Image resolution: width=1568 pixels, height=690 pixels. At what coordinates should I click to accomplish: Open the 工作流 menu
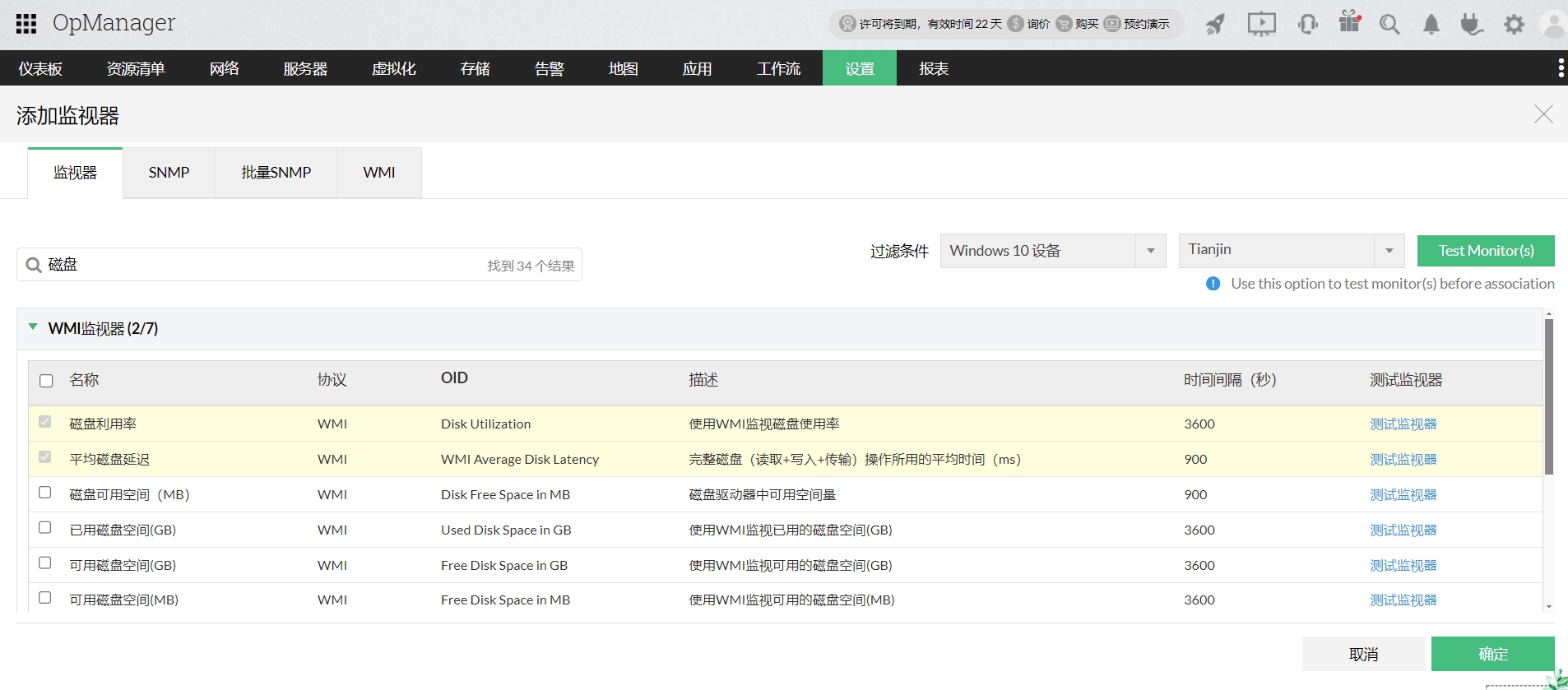779,69
